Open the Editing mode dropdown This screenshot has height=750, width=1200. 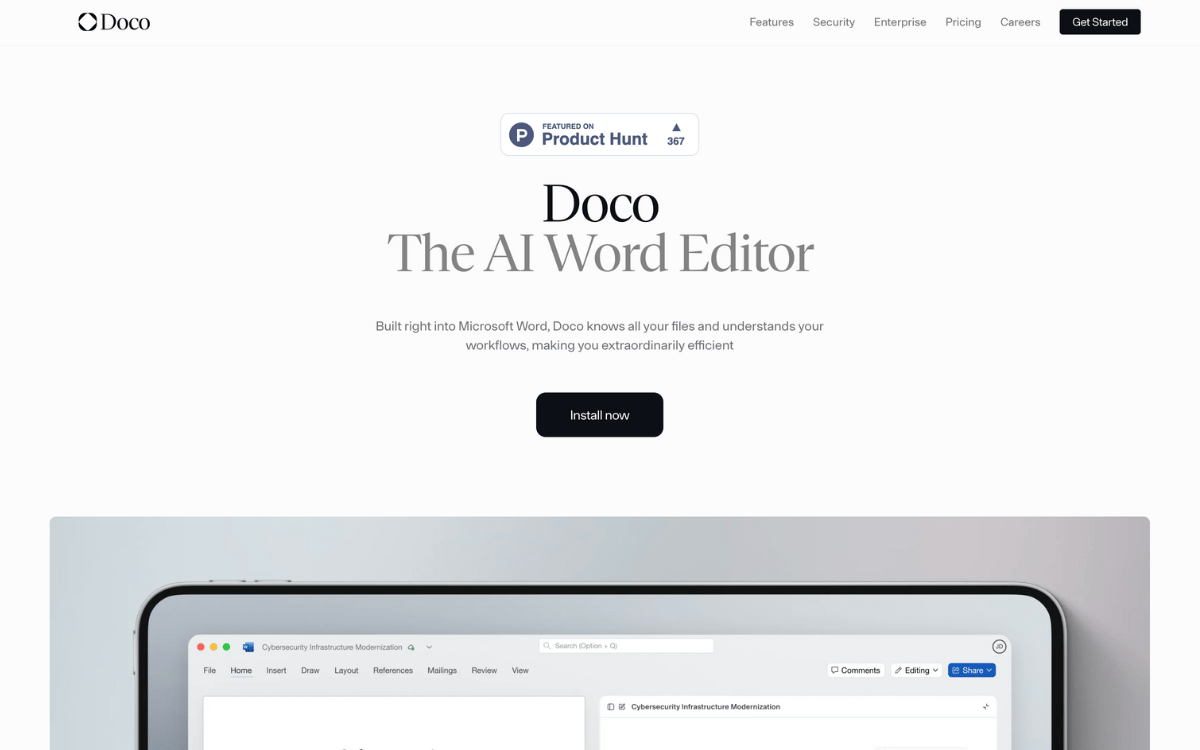click(917, 670)
